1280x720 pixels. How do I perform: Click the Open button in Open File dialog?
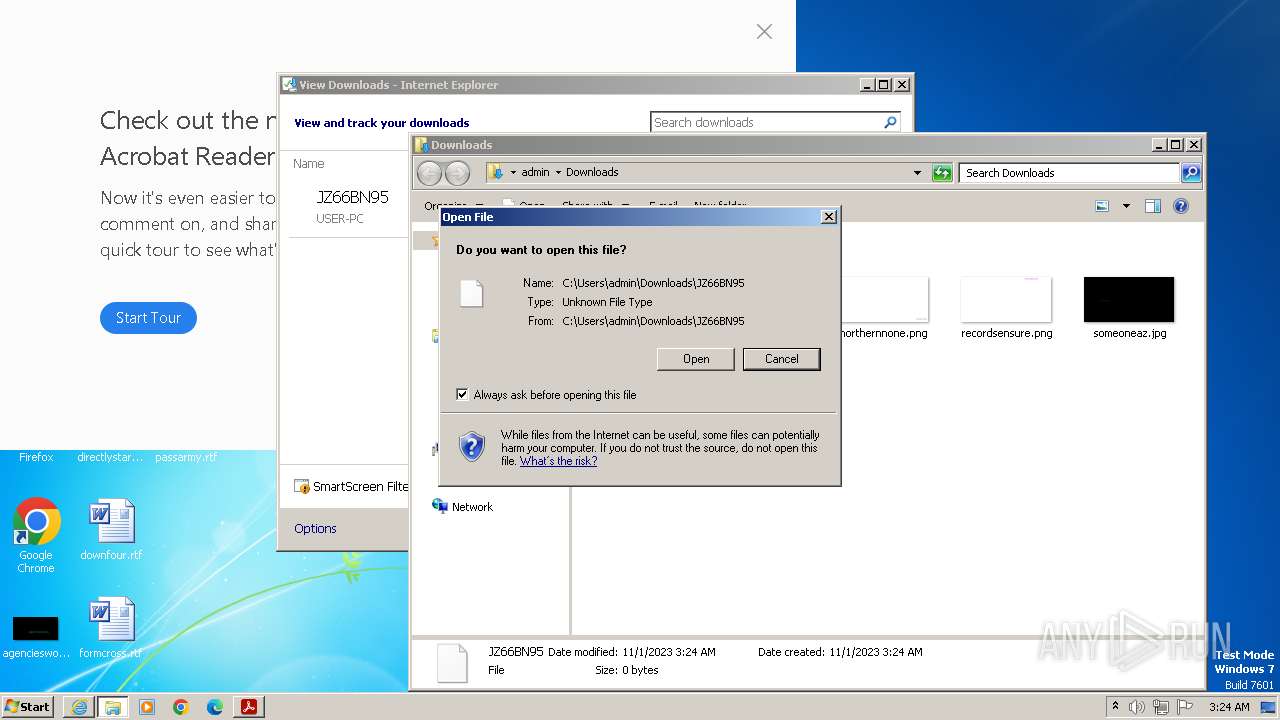[696, 359]
